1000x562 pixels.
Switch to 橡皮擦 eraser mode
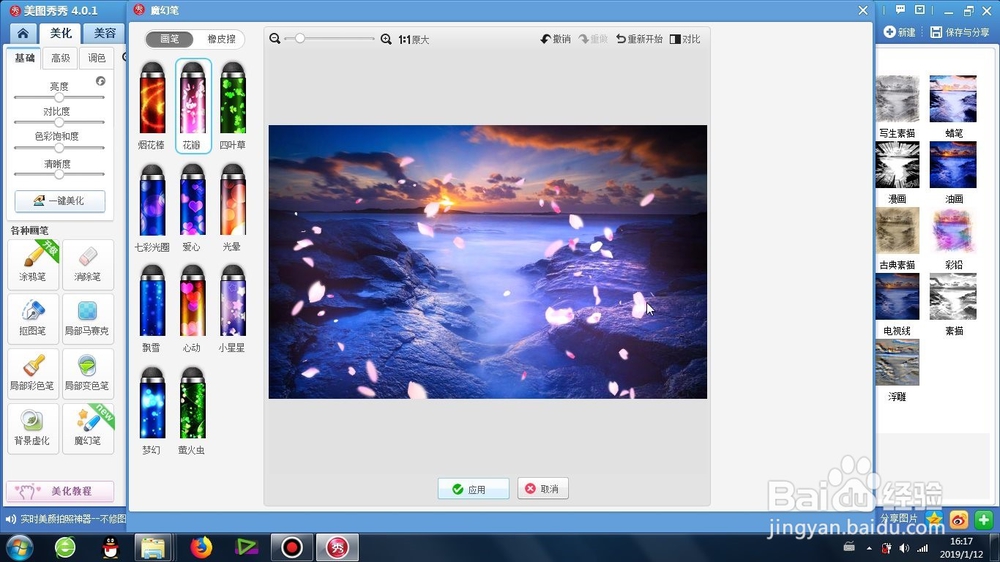click(x=221, y=39)
